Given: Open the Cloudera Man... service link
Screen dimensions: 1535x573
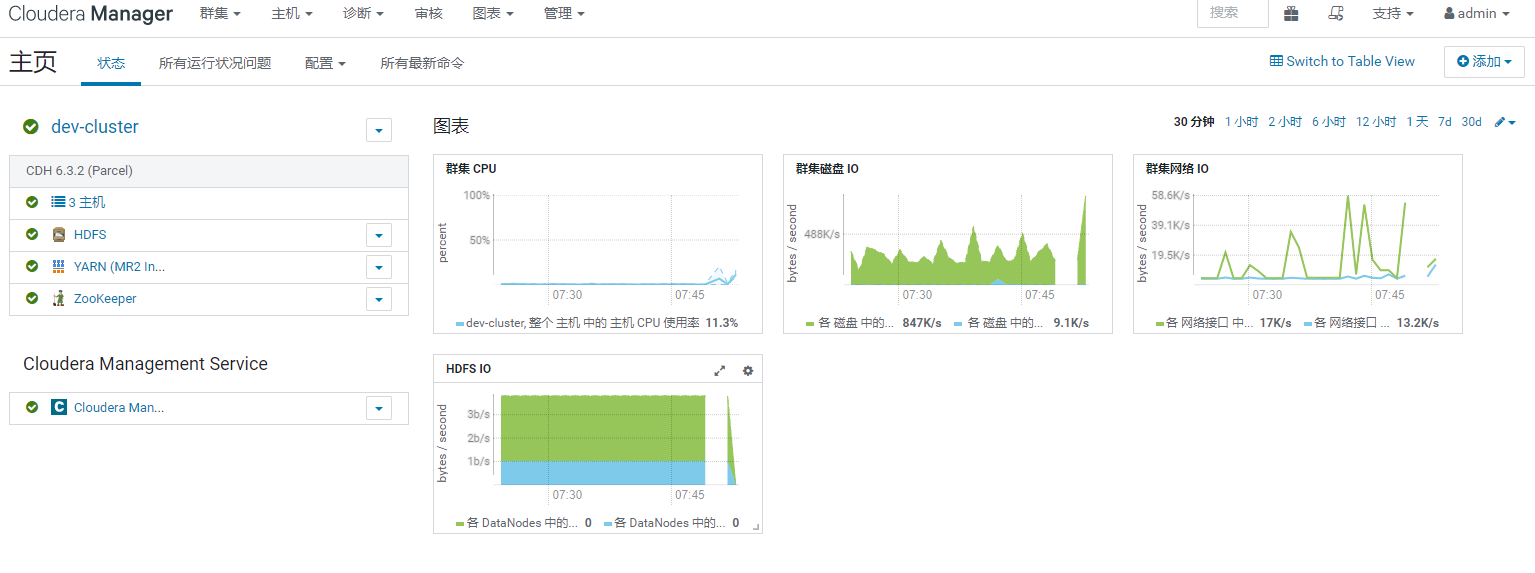Looking at the screenshot, I should (x=119, y=408).
